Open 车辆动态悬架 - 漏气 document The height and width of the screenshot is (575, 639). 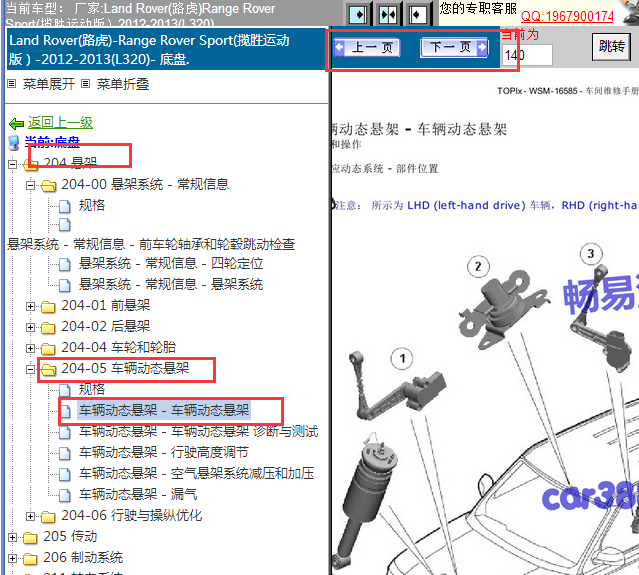(x=138, y=494)
